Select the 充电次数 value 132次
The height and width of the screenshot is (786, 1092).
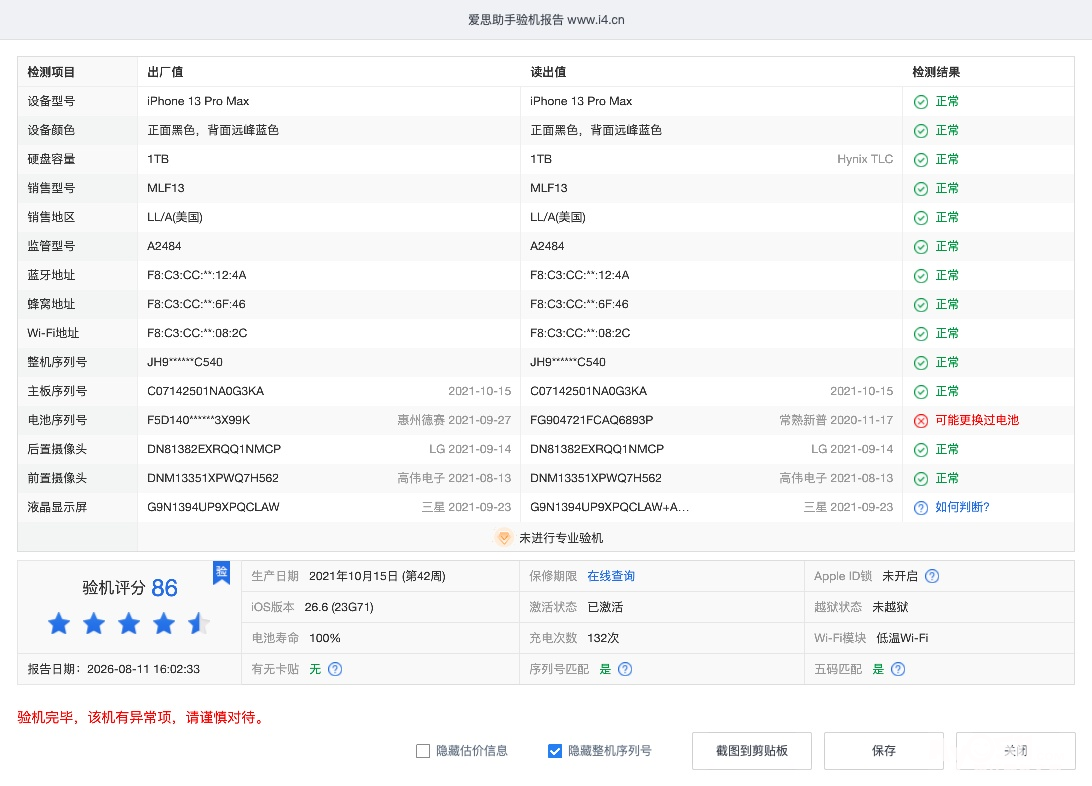(x=603, y=638)
